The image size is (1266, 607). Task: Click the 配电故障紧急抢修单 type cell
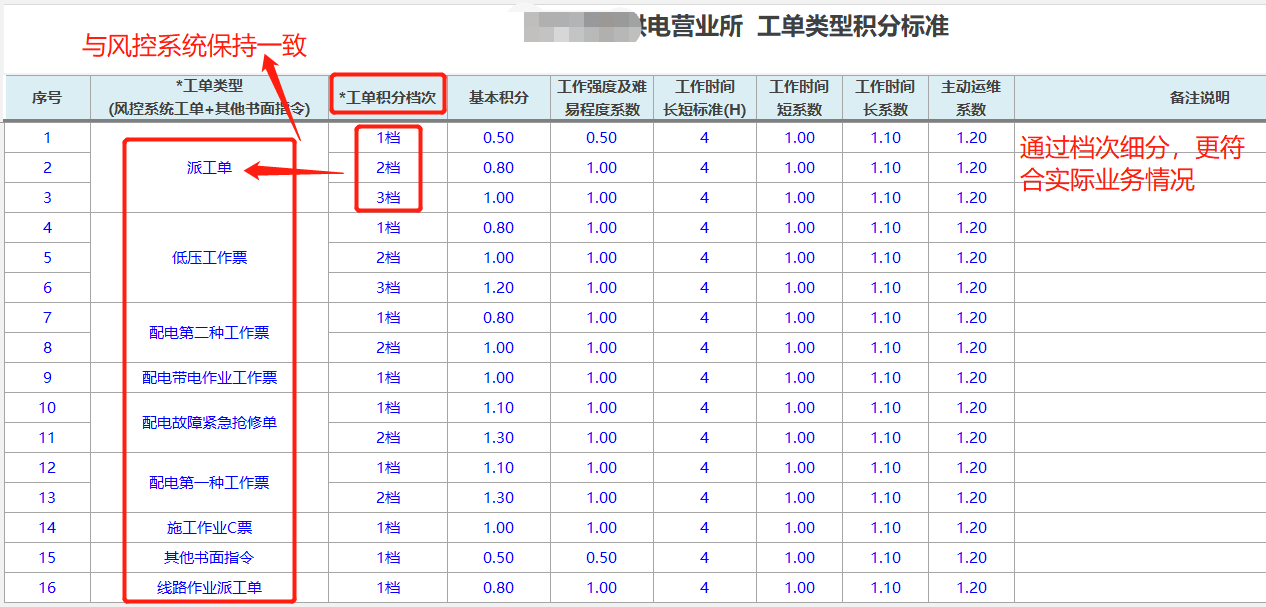(209, 423)
